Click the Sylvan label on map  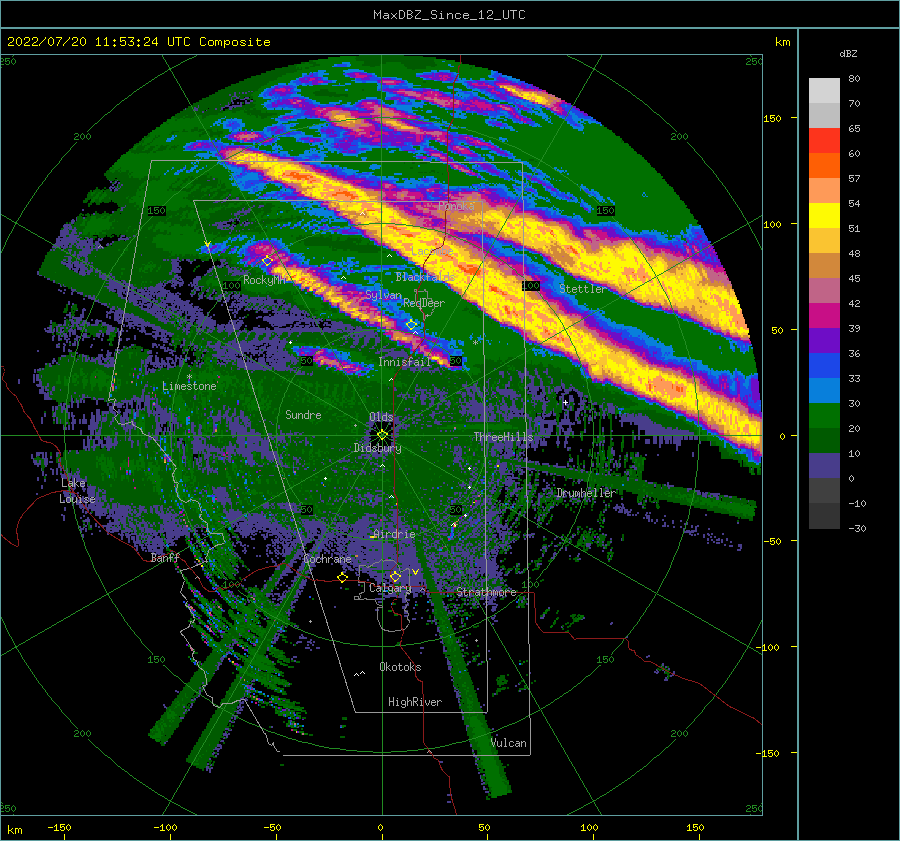(383, 295)
